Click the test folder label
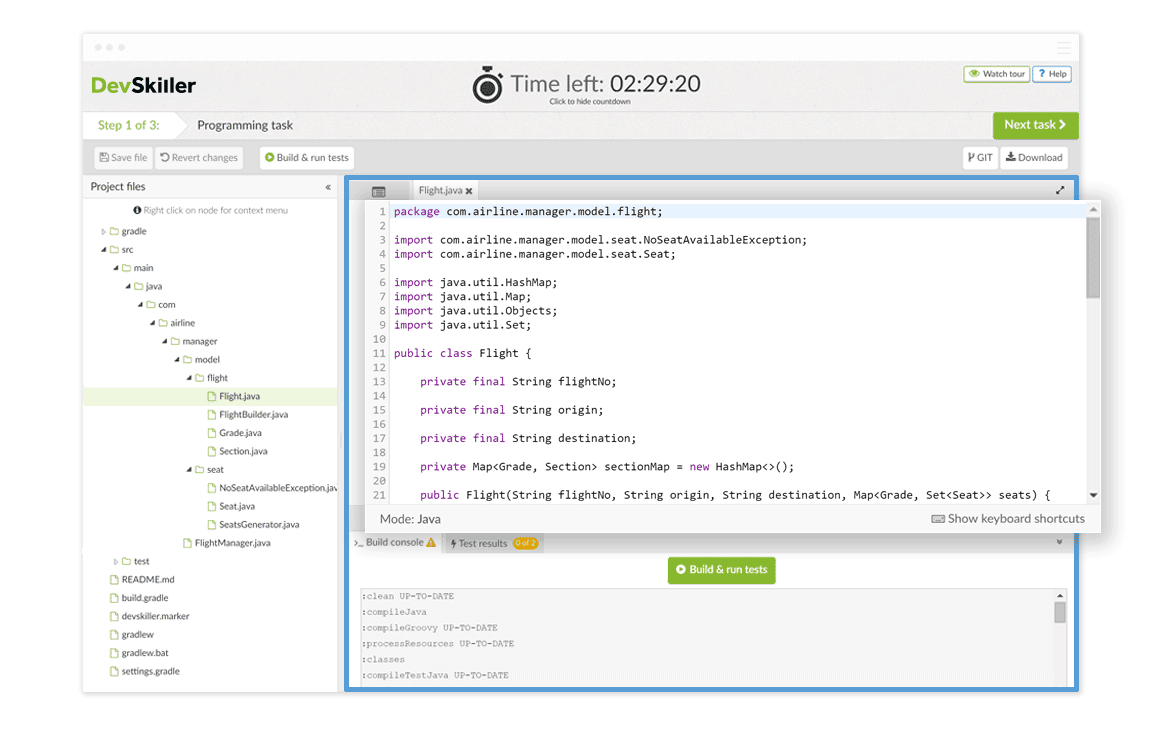Image resolution: width=1163 pixels, height=729 pixels. (x=142, y=562)
